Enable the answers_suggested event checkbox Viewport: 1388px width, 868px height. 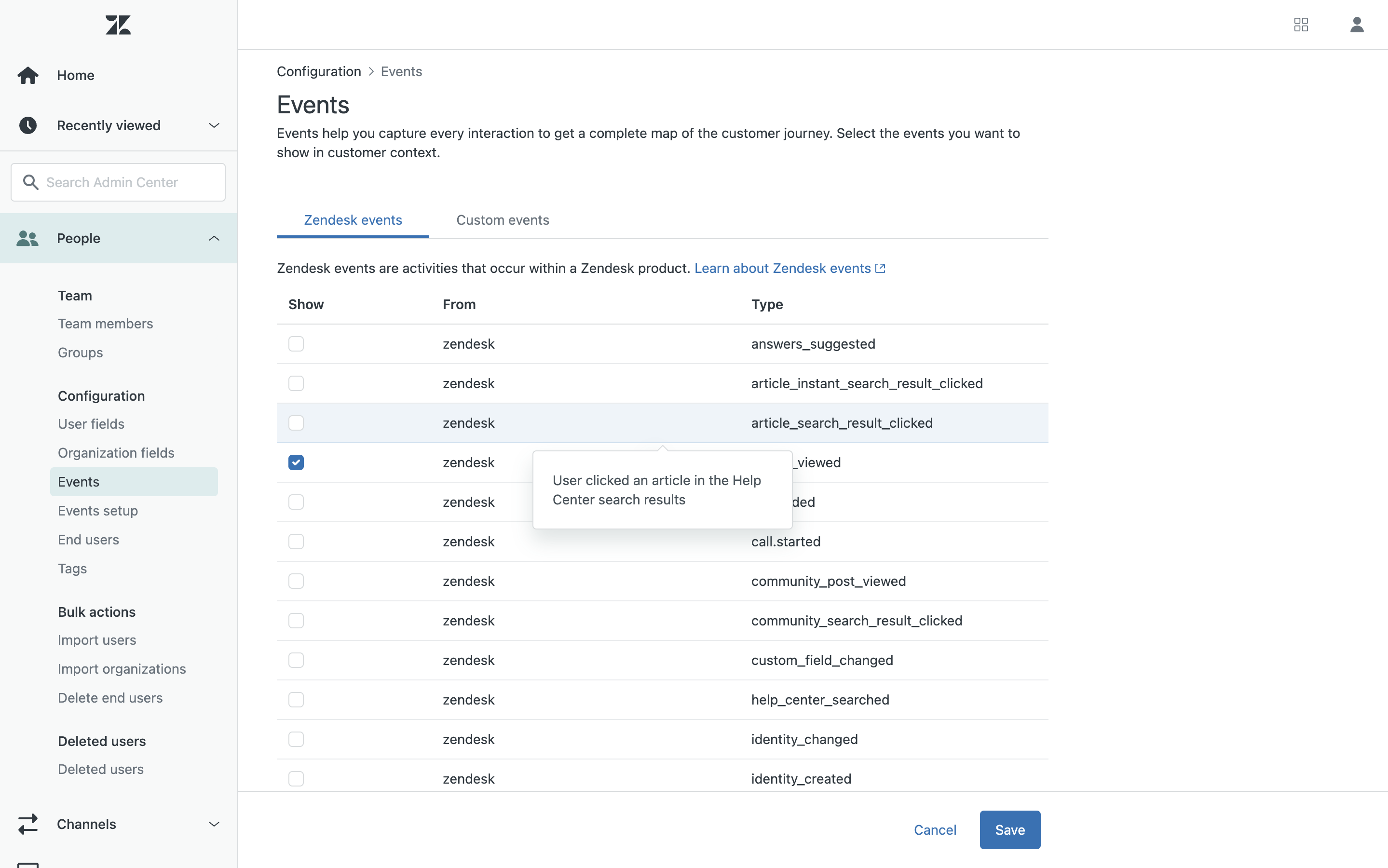click(296, 344)
